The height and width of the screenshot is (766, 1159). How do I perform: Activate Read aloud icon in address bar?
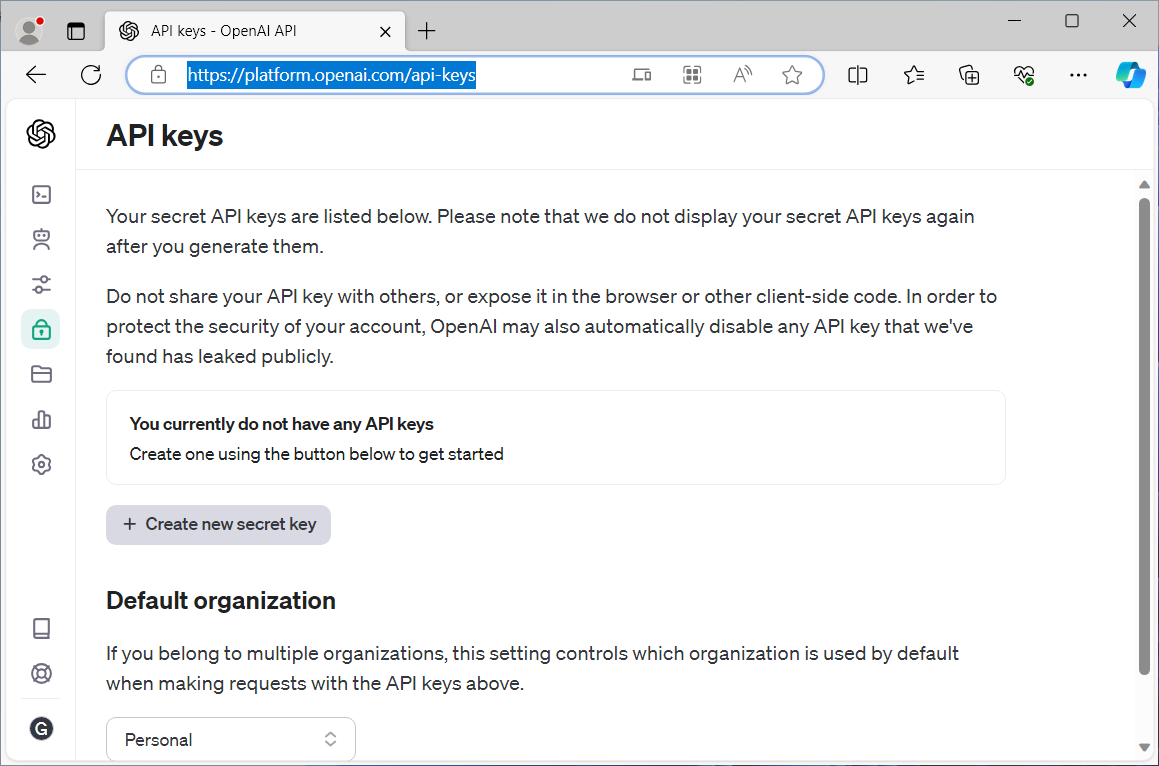(x=742, y=75)
